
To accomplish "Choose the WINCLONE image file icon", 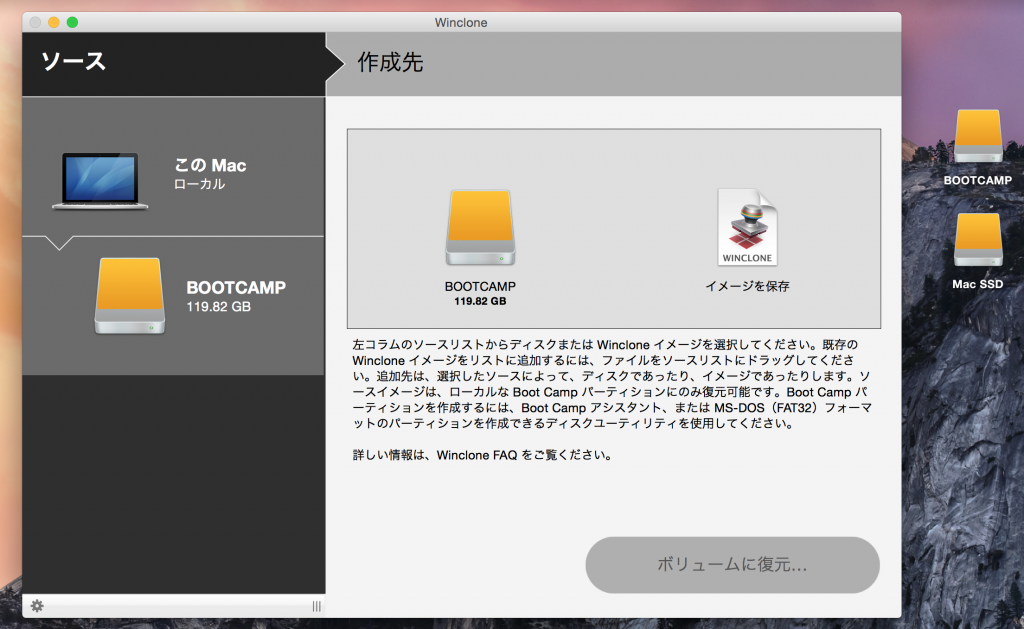I will click(x=747, y=227).
